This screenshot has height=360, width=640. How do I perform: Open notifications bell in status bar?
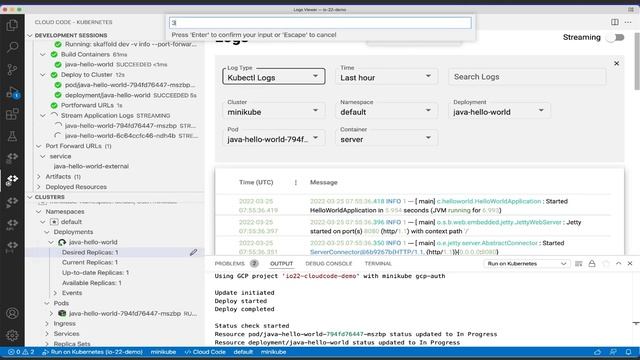click(x=628, y=352)
